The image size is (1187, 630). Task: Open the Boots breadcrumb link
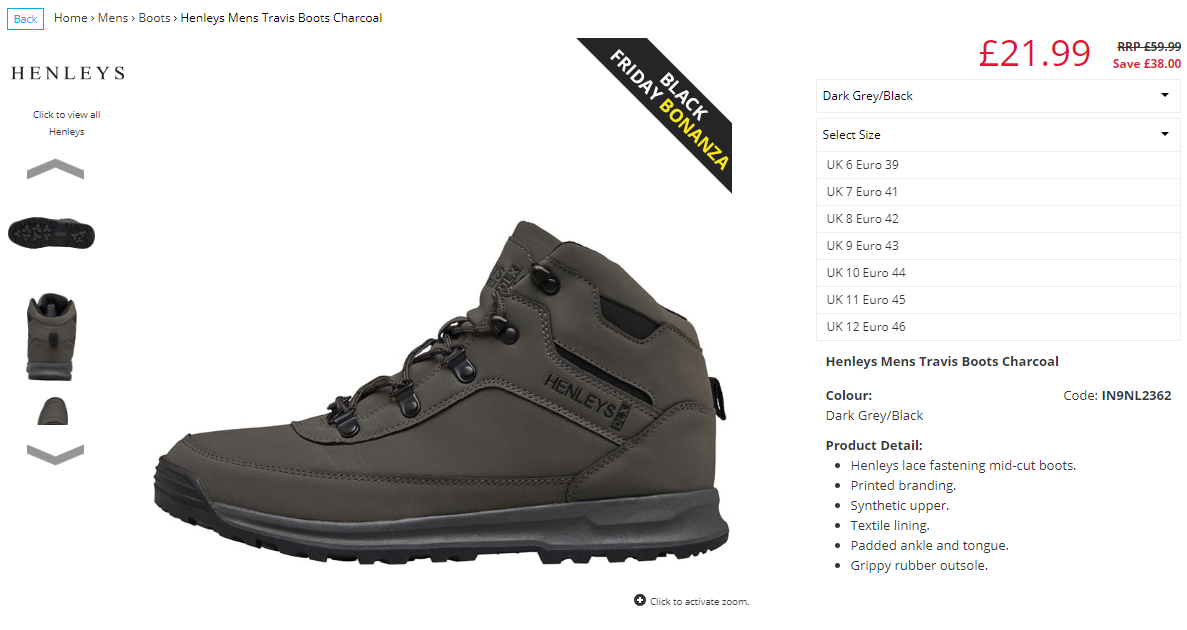(x=154, y=18)
